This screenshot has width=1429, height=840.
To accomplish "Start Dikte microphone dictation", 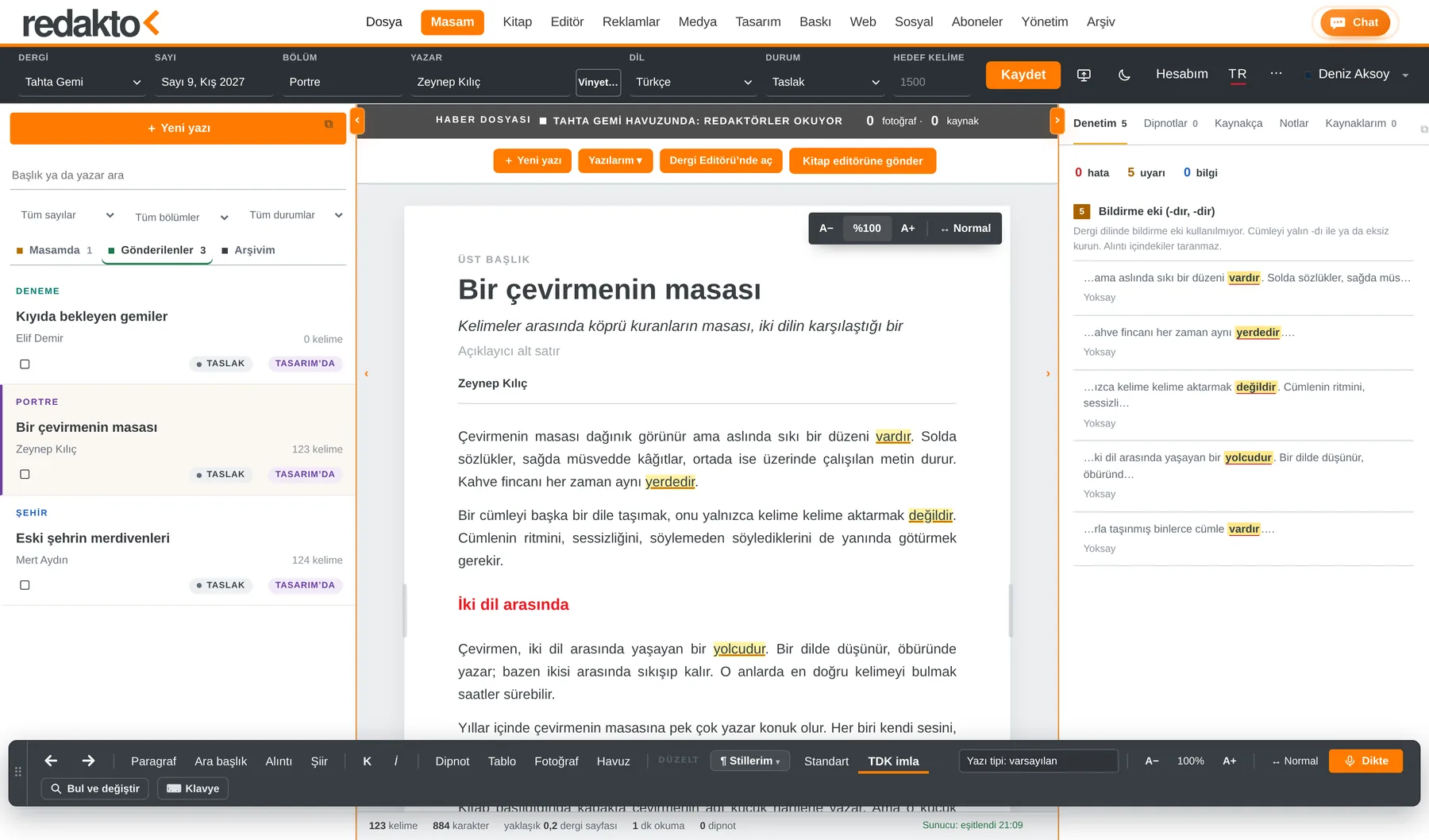I will pyautogui.click(x=1365, y=761).
